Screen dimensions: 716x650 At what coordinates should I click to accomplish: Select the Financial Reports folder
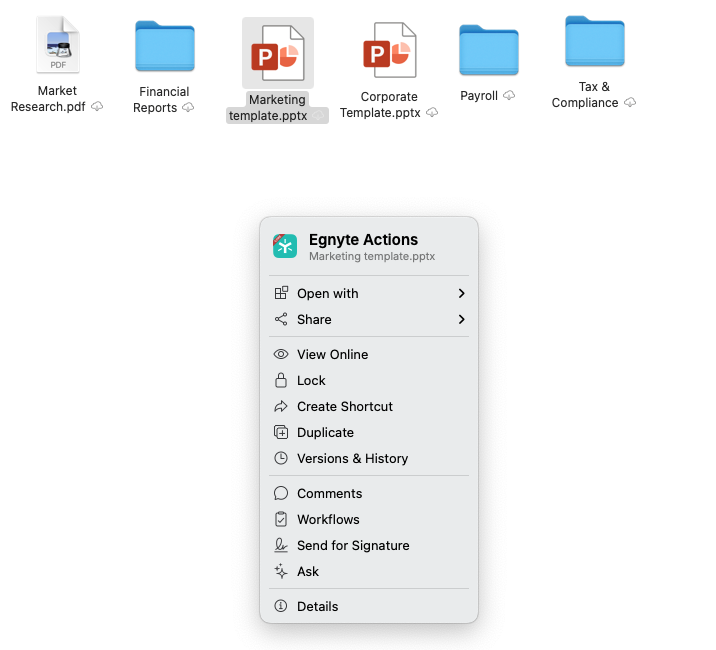point(165,46)
